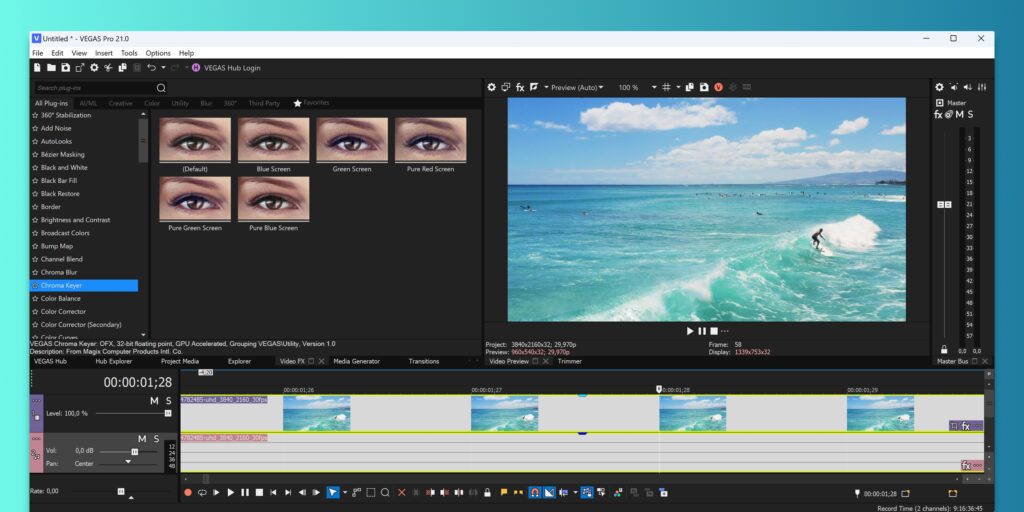
Task: Click the Open folder icon in the main toolbar
Action: [x=51, y=68]
